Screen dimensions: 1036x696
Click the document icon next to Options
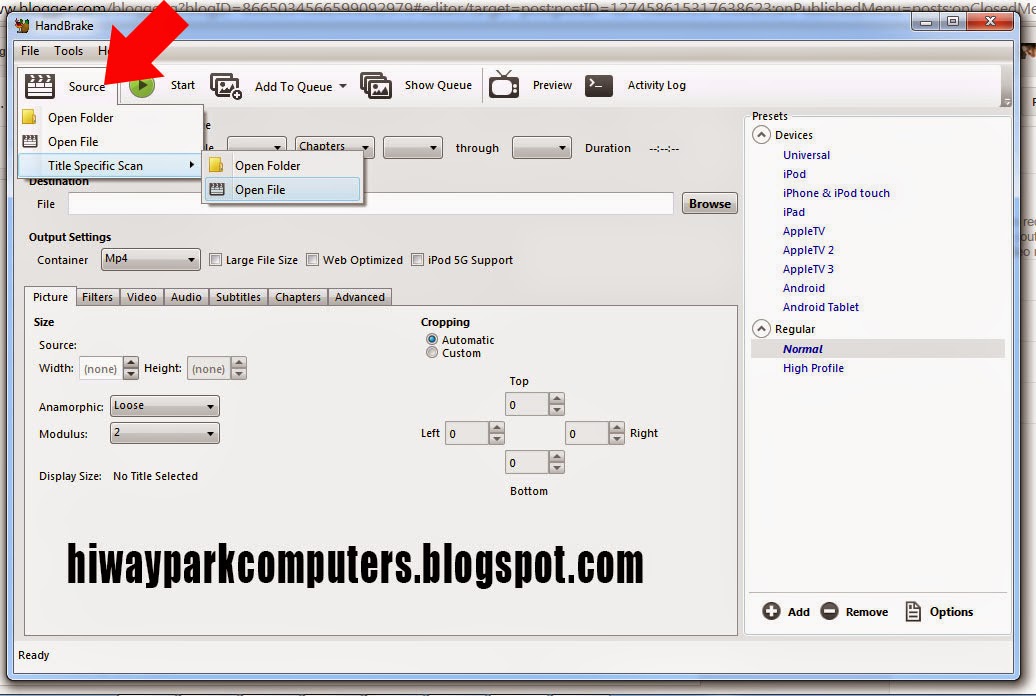(913, 611)
